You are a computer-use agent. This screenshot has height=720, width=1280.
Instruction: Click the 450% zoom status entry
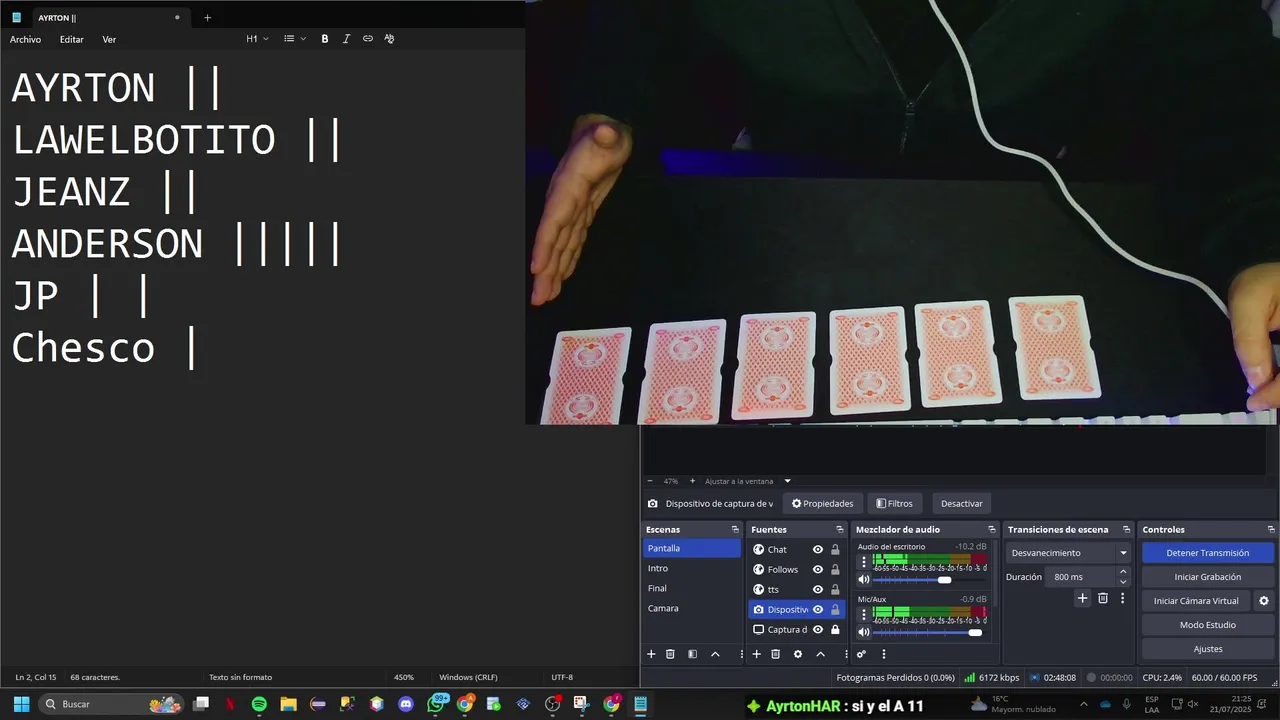(404, 677)
